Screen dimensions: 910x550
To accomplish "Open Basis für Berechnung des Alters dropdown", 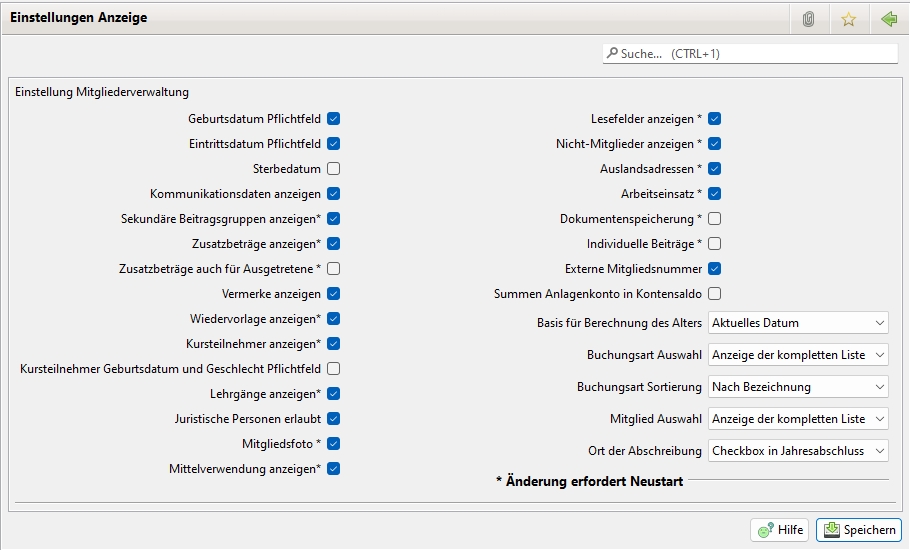I will (798, 323).
